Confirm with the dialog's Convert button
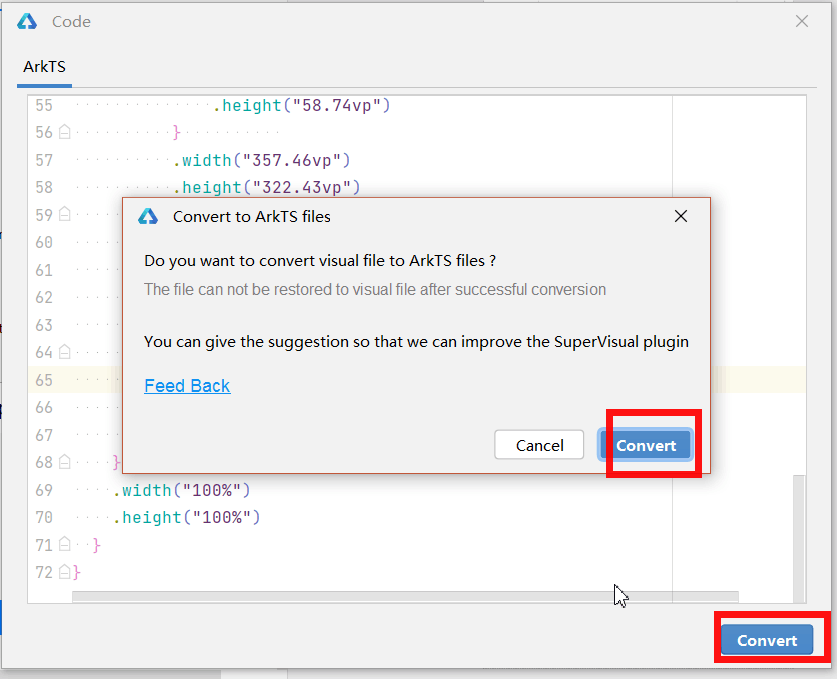This screenshot has width=837, height=679. tap(645, 445)
